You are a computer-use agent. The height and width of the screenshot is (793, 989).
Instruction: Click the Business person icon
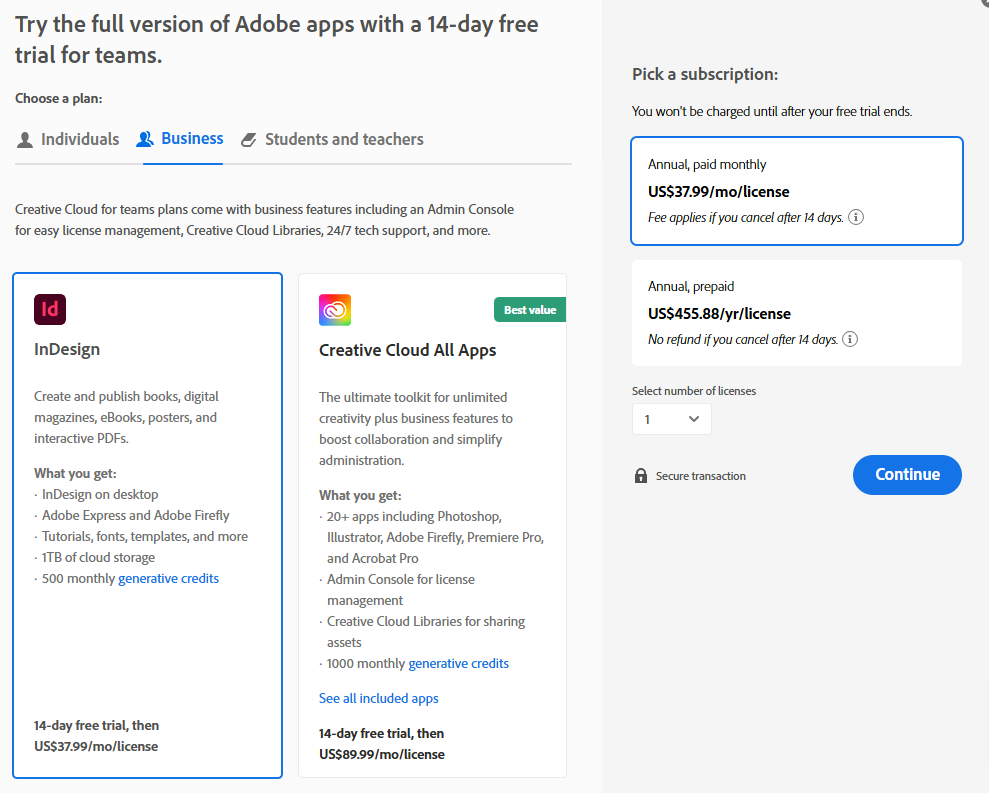(x=144, y=139)
